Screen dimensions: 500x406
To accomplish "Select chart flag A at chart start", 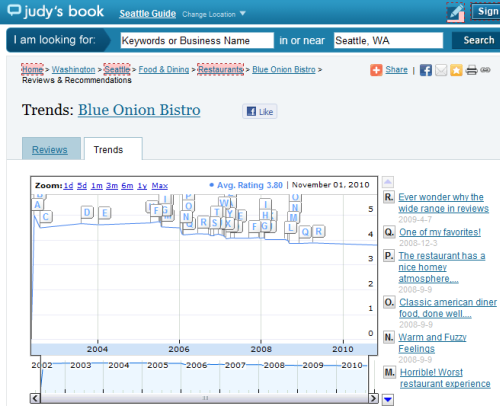I will 38,205.
